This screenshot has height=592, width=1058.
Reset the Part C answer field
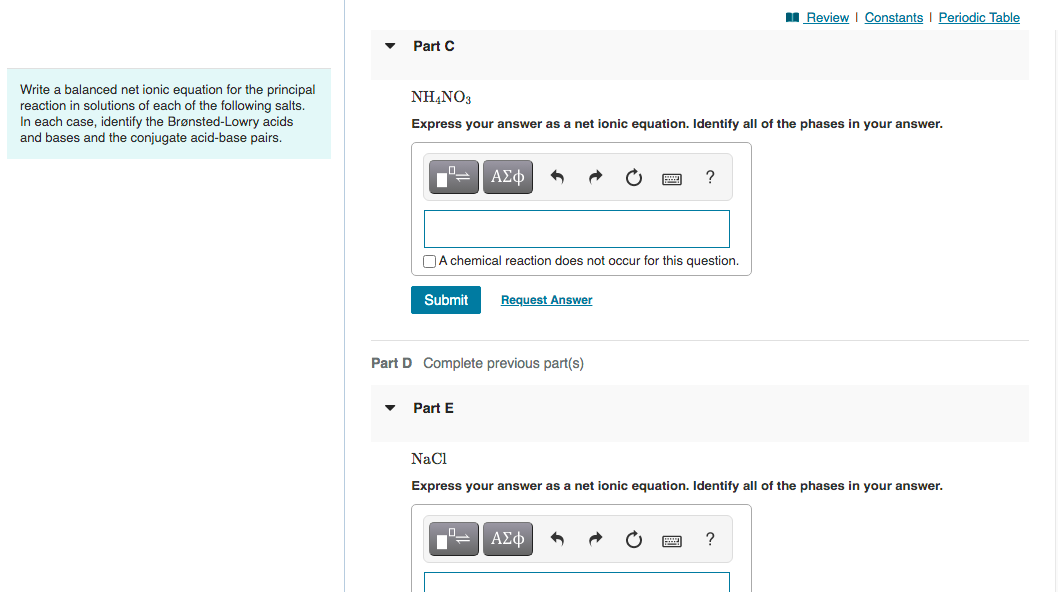633,176
